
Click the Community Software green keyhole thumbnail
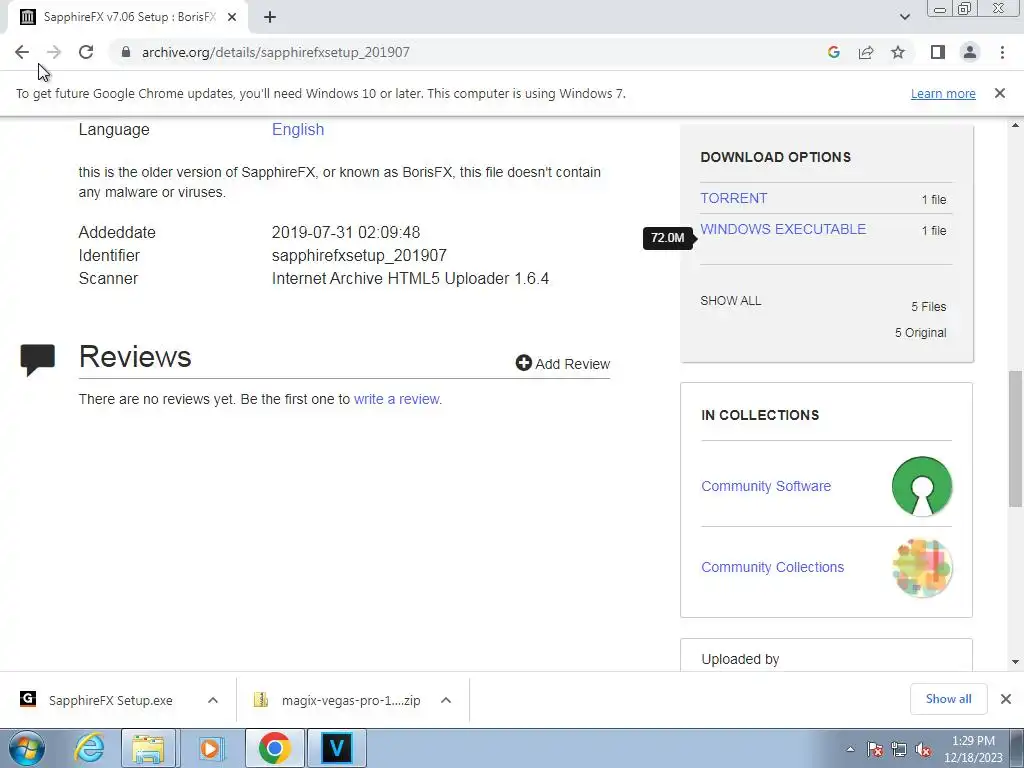pos(921,486)
